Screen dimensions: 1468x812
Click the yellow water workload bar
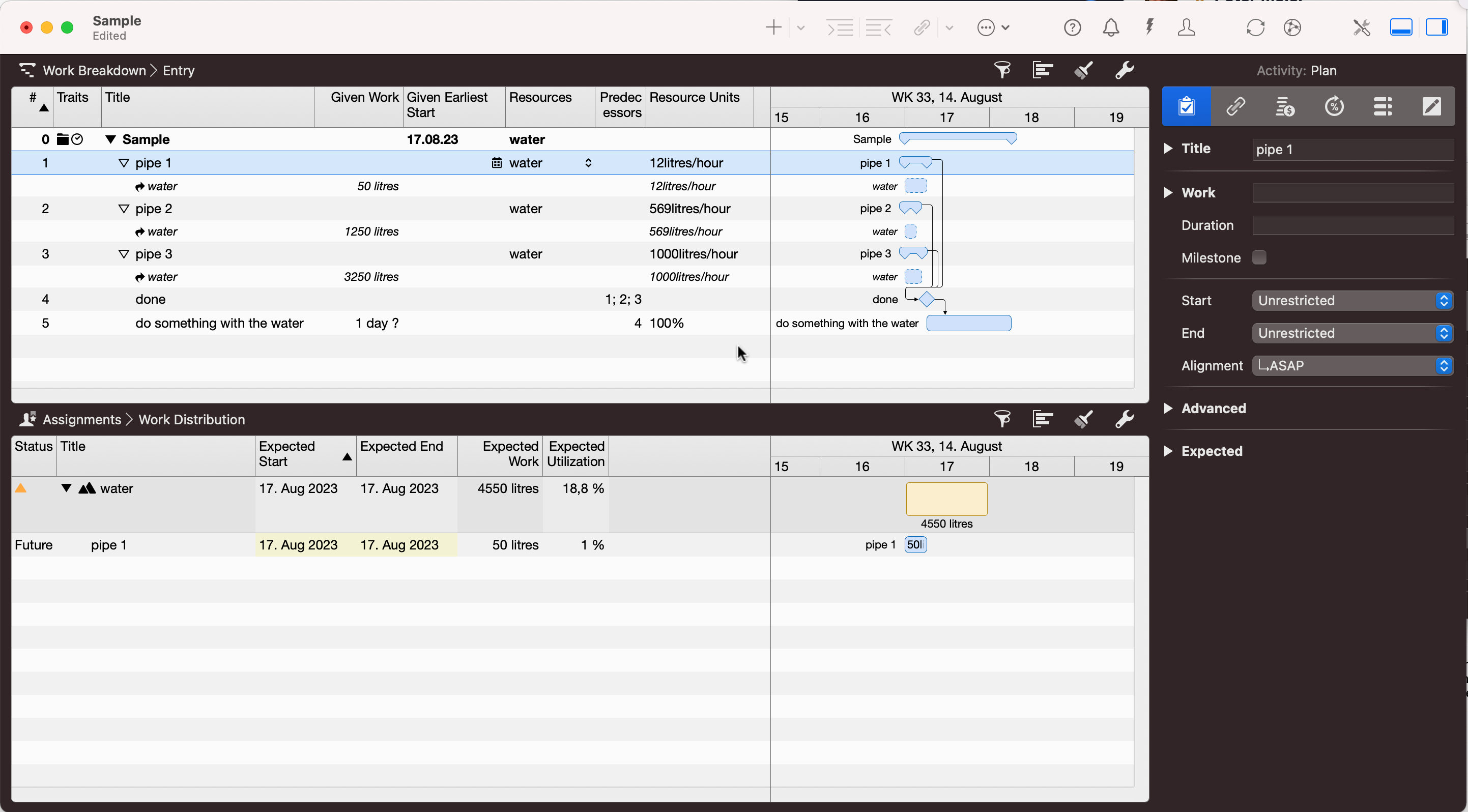(x=946, y=499)
